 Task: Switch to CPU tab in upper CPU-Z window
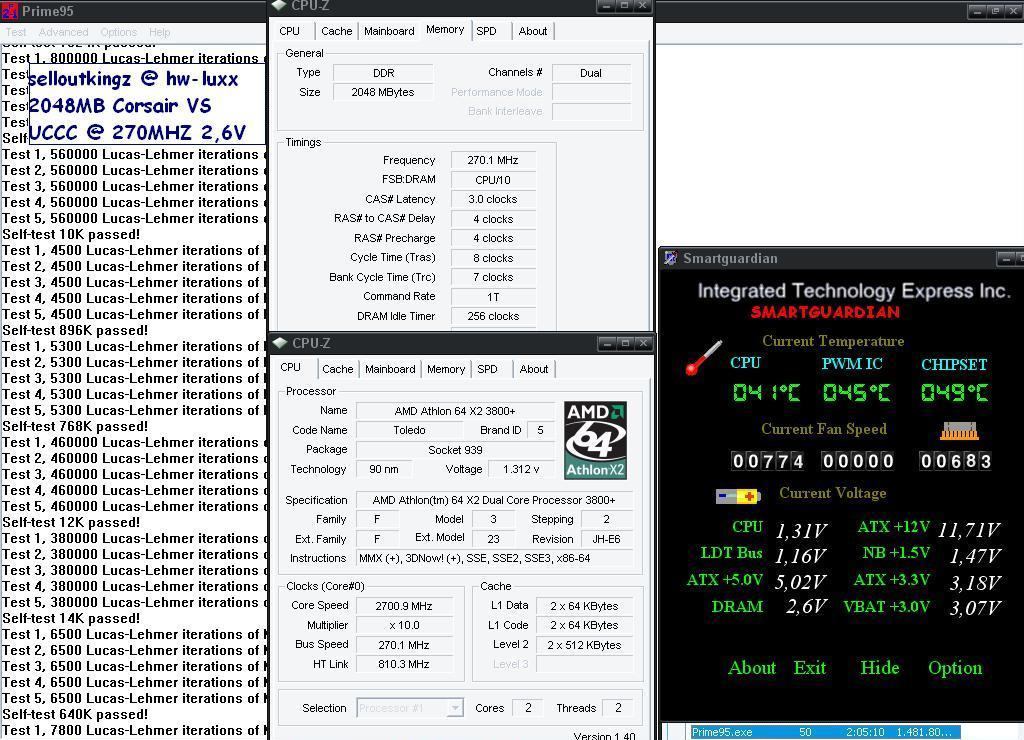289,31
